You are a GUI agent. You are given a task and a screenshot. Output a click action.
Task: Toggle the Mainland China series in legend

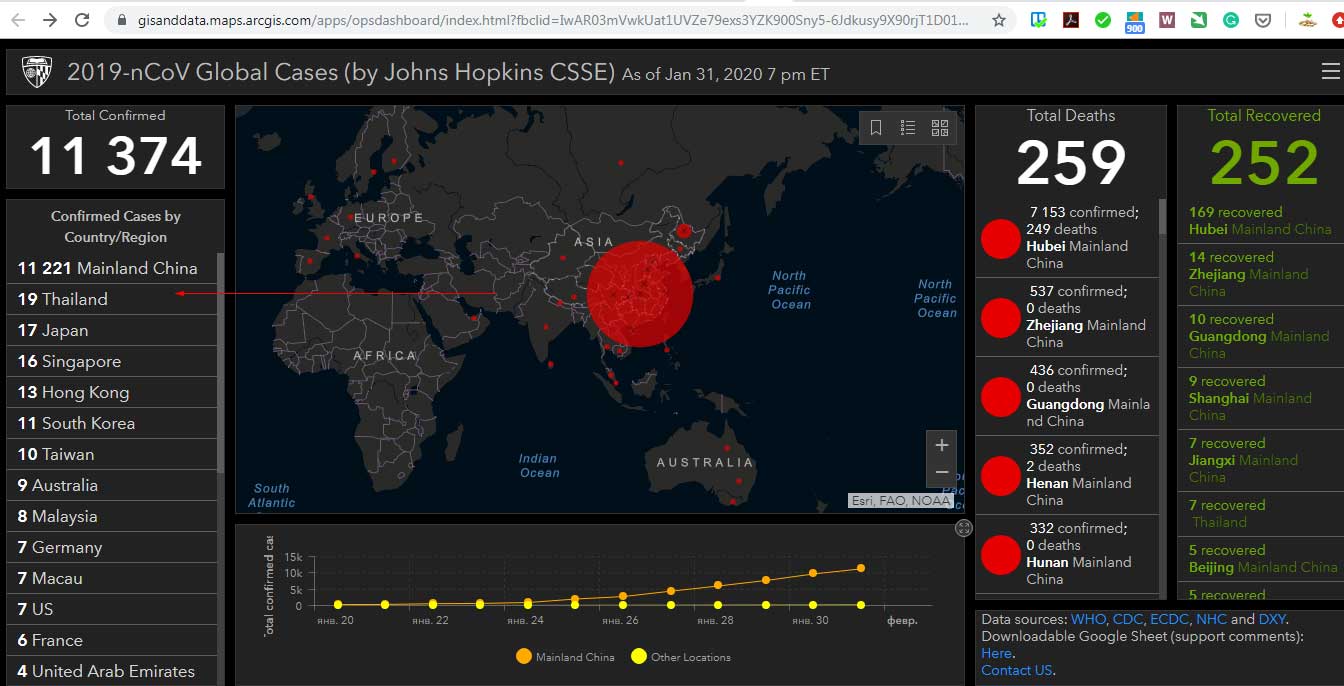click(x=565, y=657)
